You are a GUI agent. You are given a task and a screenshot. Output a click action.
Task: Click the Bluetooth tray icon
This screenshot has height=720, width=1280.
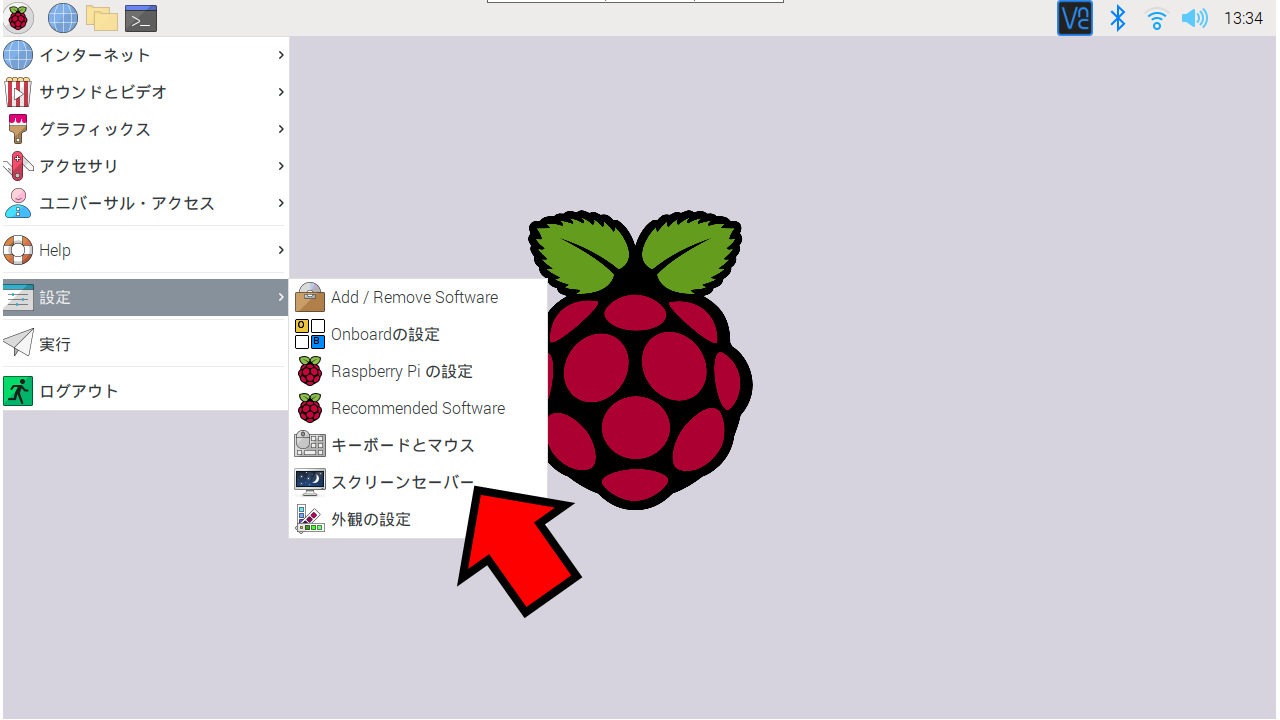click(x=1118, y=18)
